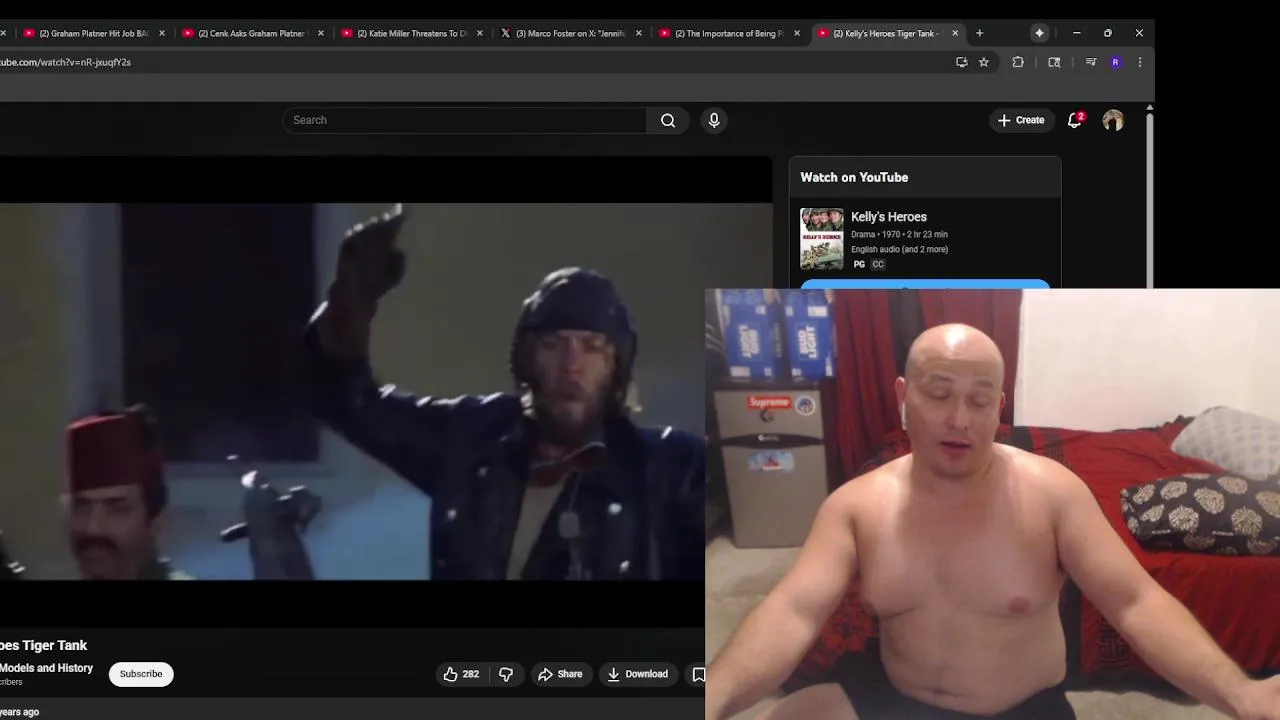The image size is (1280, 720).
Task: Click the 'Watch on YouTube' panel heading
Action: (x=854, y=177)
